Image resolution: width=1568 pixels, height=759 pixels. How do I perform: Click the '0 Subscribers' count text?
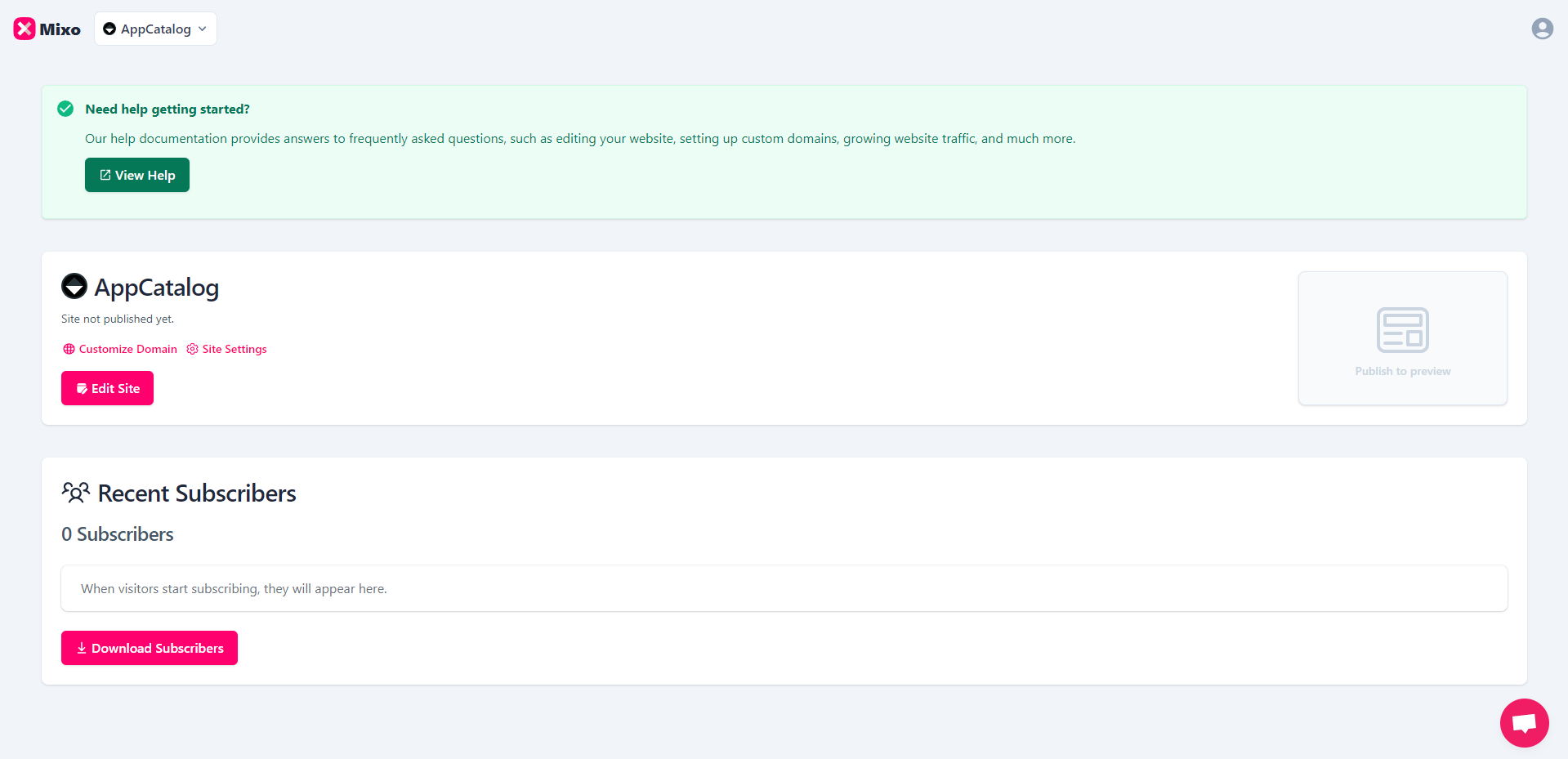(118, 534)
